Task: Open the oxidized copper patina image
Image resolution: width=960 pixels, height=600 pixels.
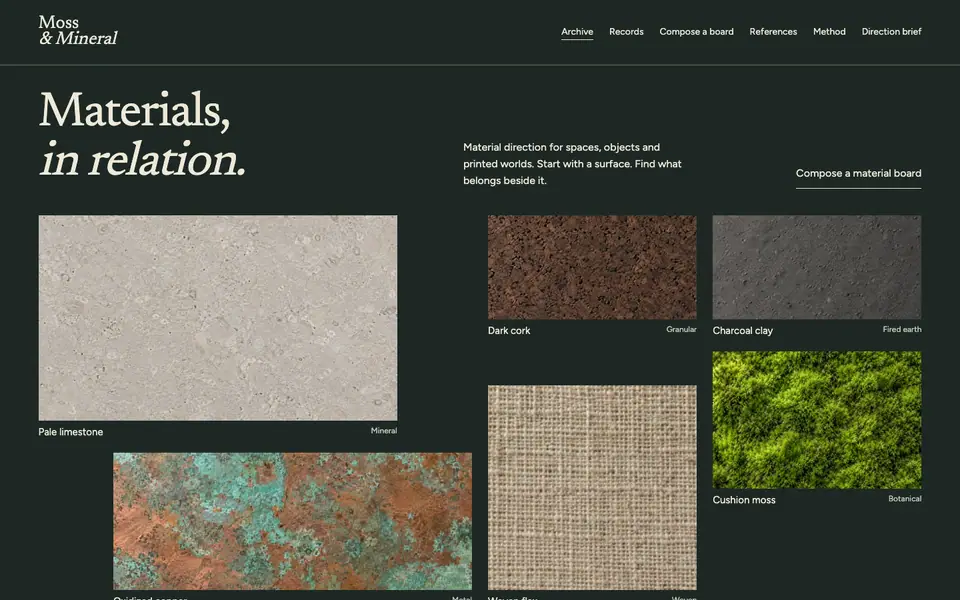Action: [293, 521]
